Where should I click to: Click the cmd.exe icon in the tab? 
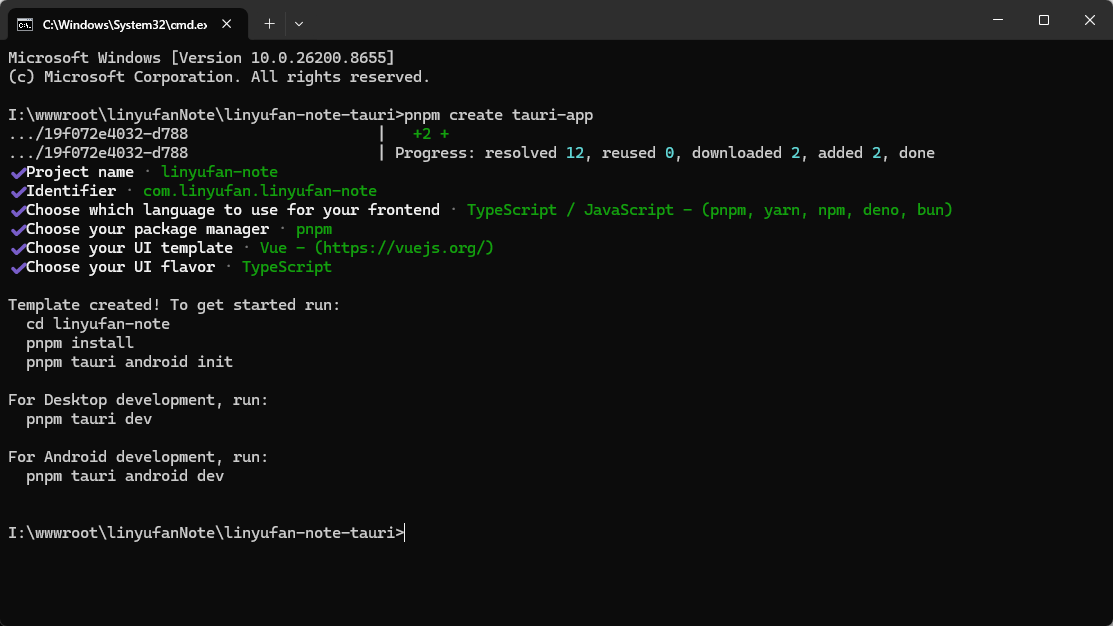(25, 25)
